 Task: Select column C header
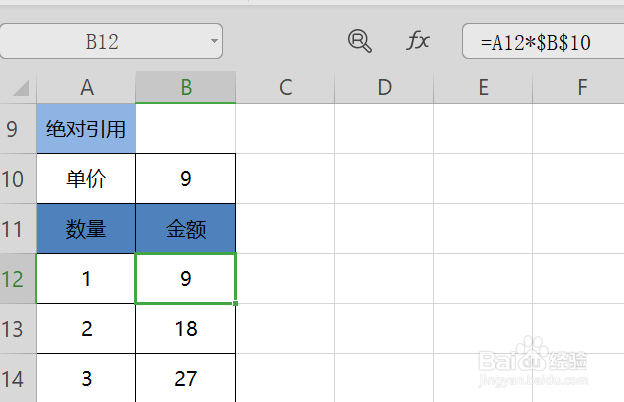[x=285, y=88]
